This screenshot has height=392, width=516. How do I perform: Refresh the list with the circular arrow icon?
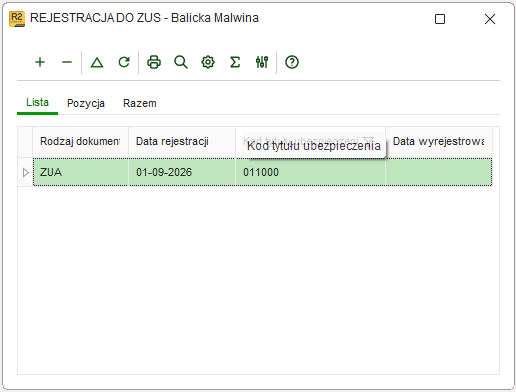(124, 62)
